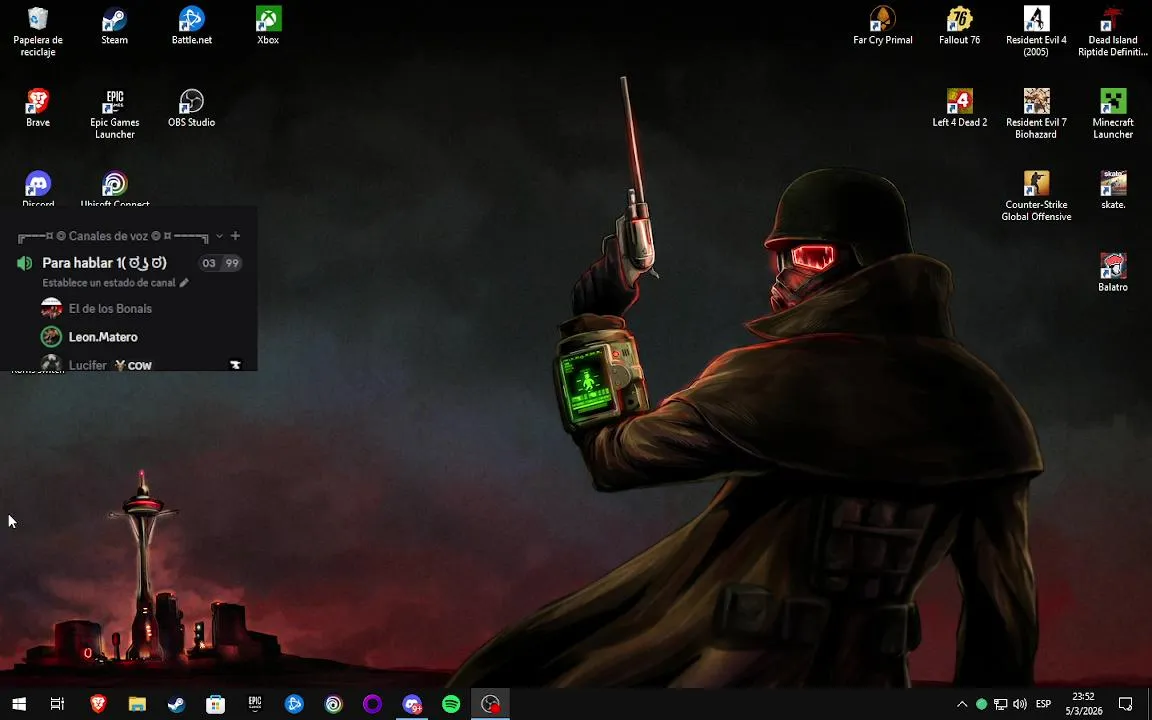Select the Left 4 Dead 2 shortcut
Screen dimensions: 1152x720
pos(960,108)
